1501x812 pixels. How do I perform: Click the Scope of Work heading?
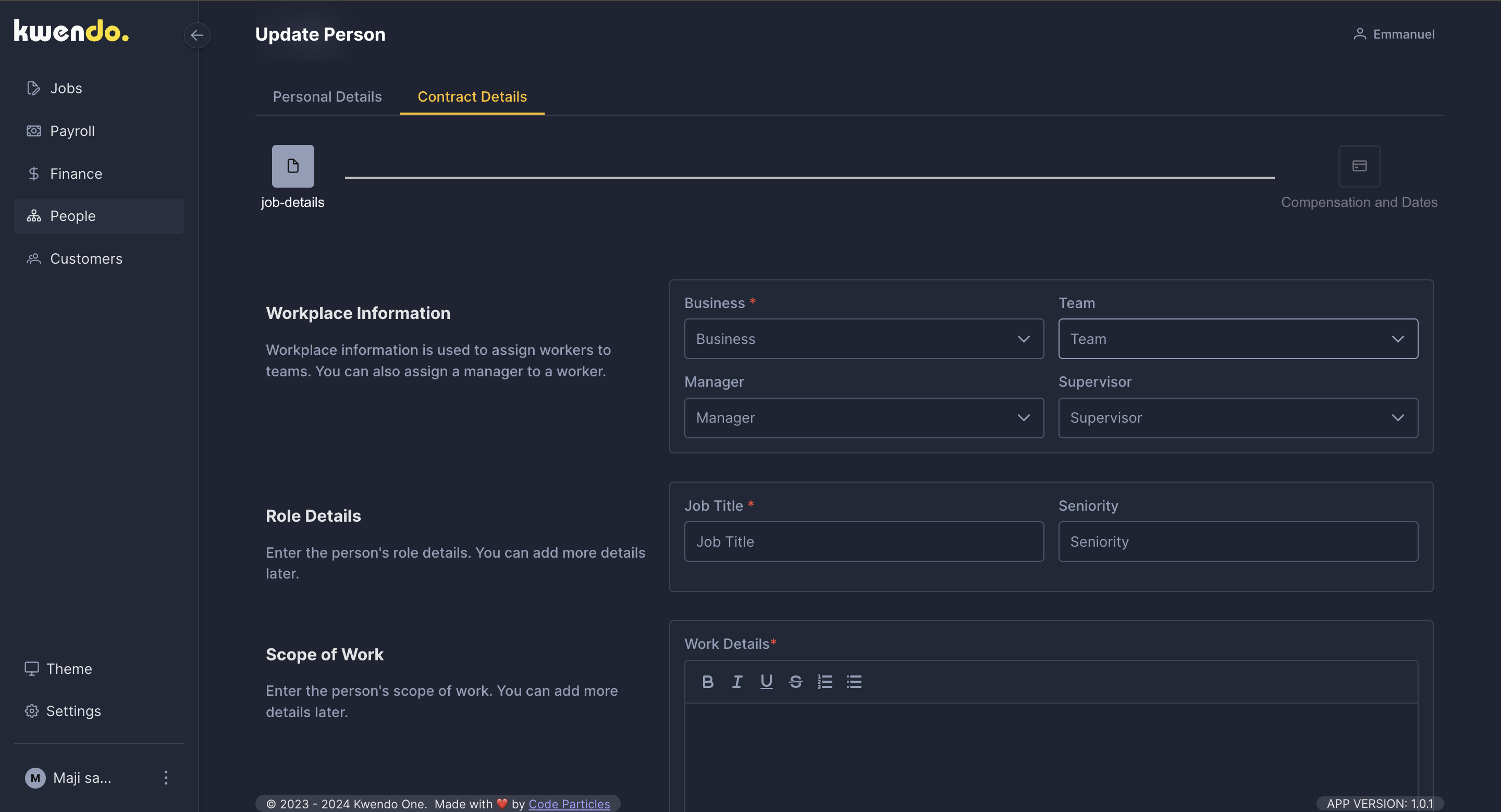click(325, 655)
